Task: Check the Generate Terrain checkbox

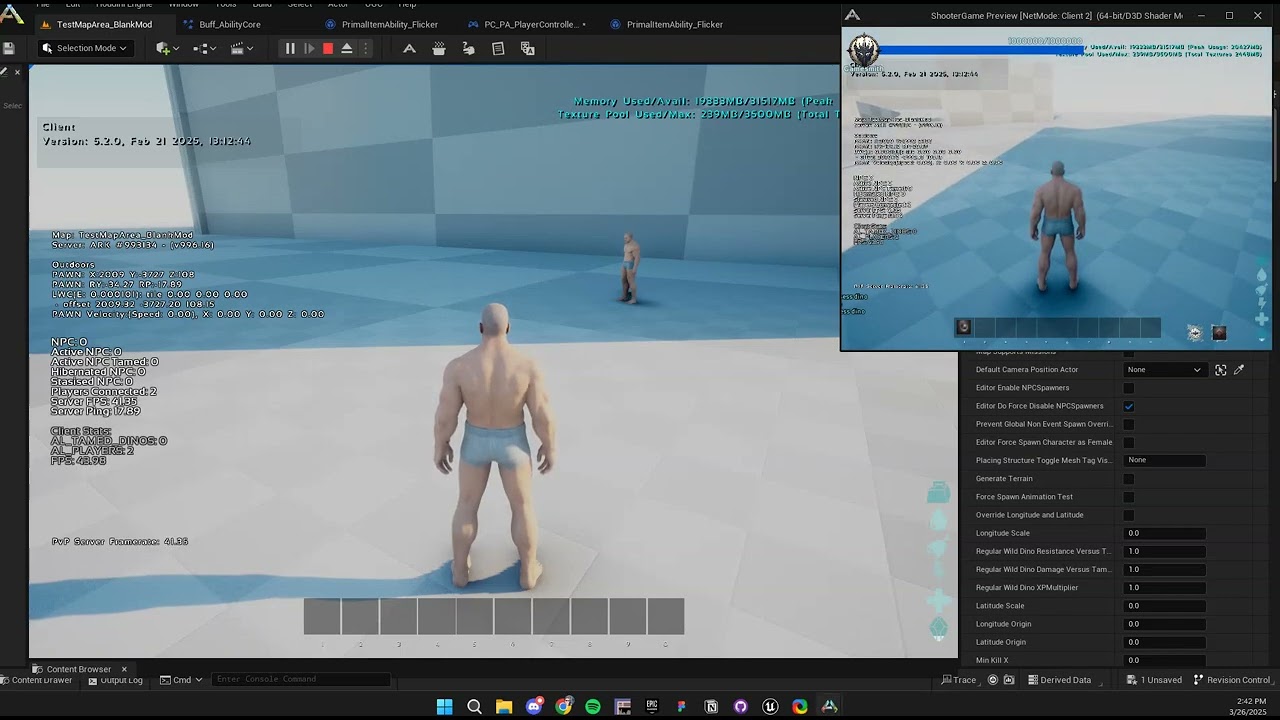Action: click(1129, 479)
